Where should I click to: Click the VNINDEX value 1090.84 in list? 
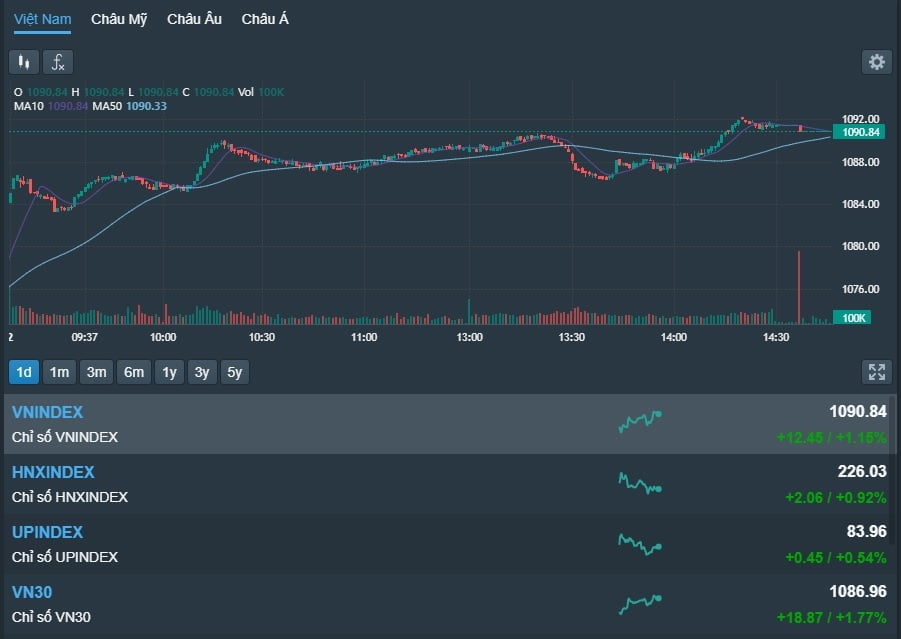click(858, 411)
